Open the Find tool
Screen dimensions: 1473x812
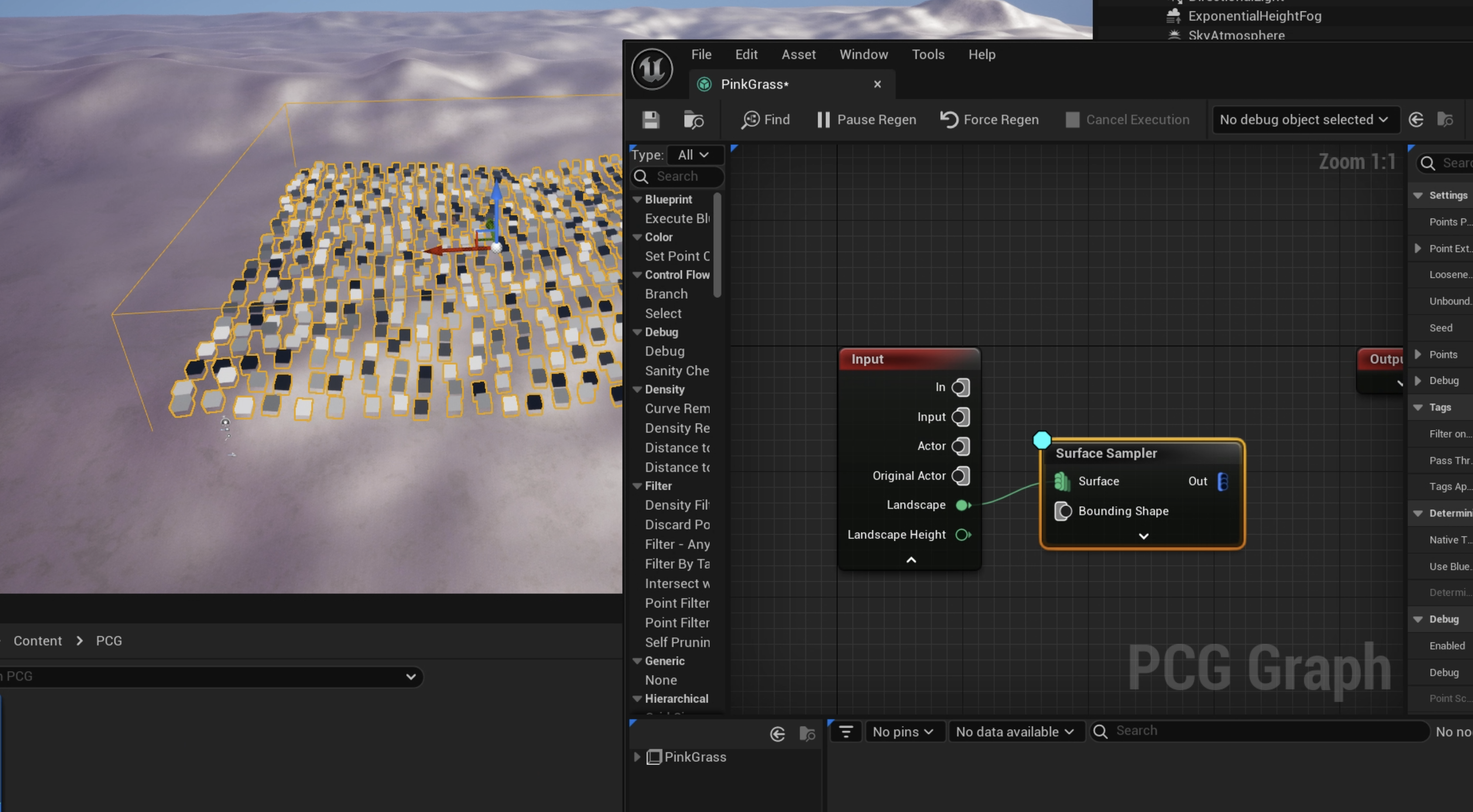(765, 120)
